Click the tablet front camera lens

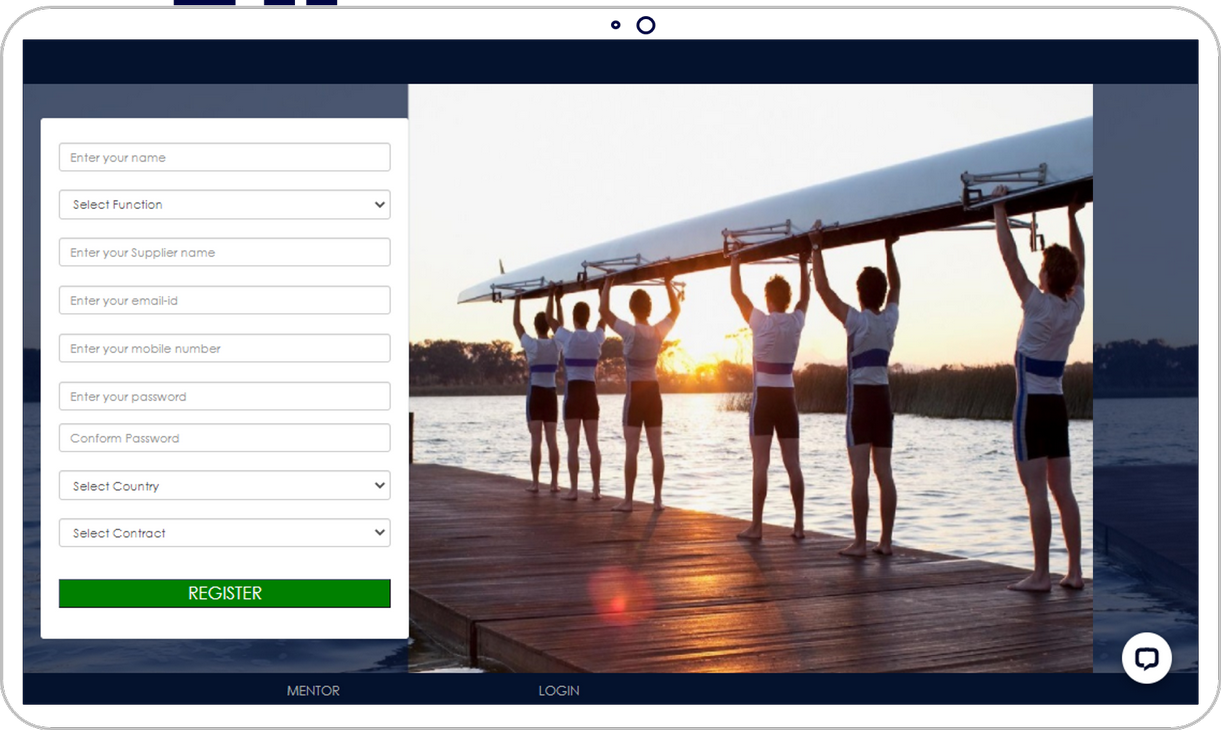pyautogui.click(x=646, y=25)
